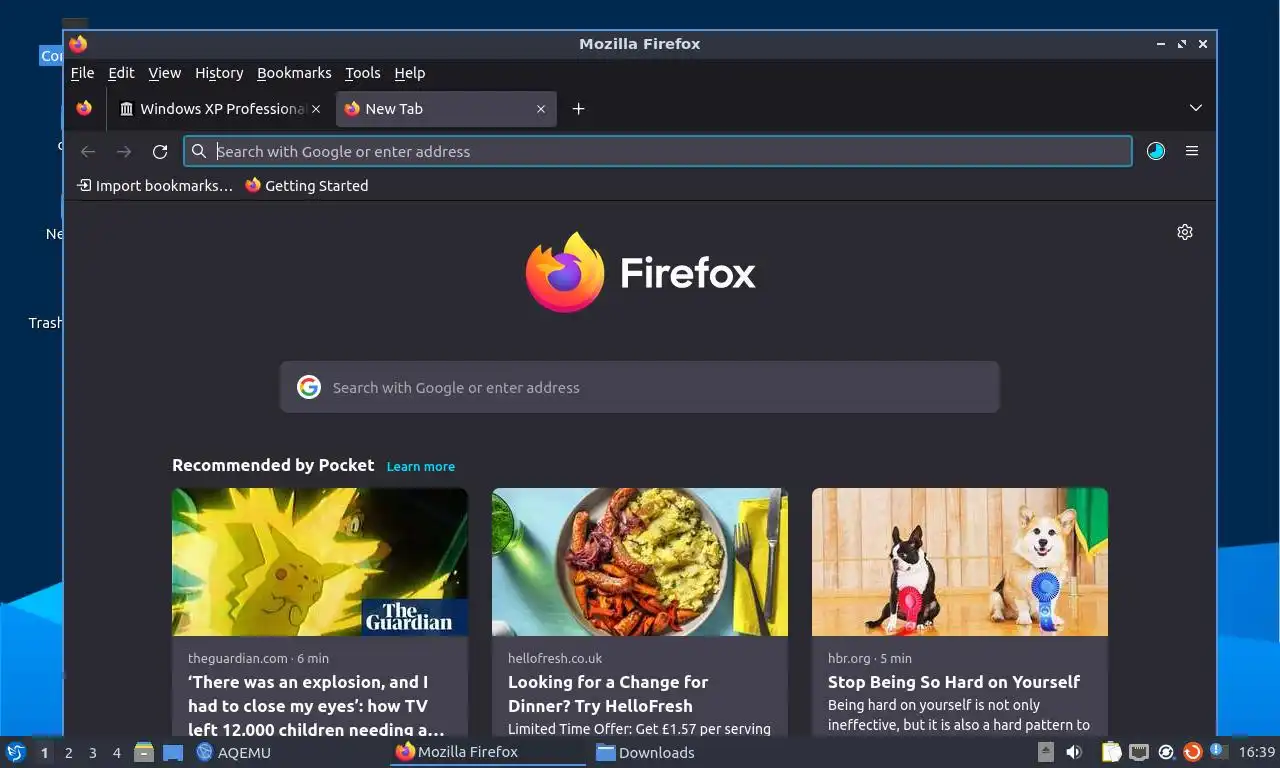Open the Bookmarks menu

point(294,73)
